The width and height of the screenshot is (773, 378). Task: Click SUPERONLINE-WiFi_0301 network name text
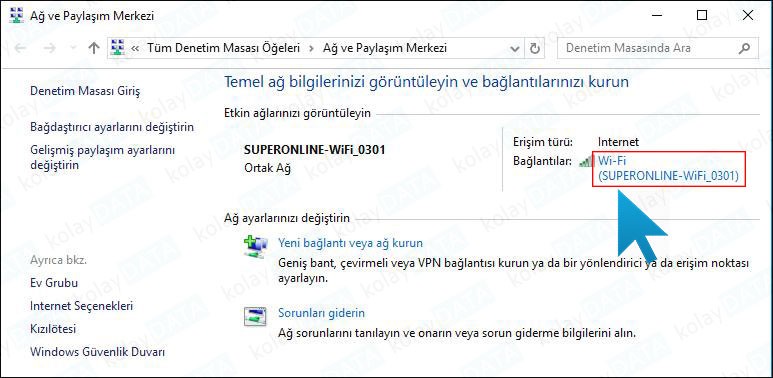click(x=315, y=150)
